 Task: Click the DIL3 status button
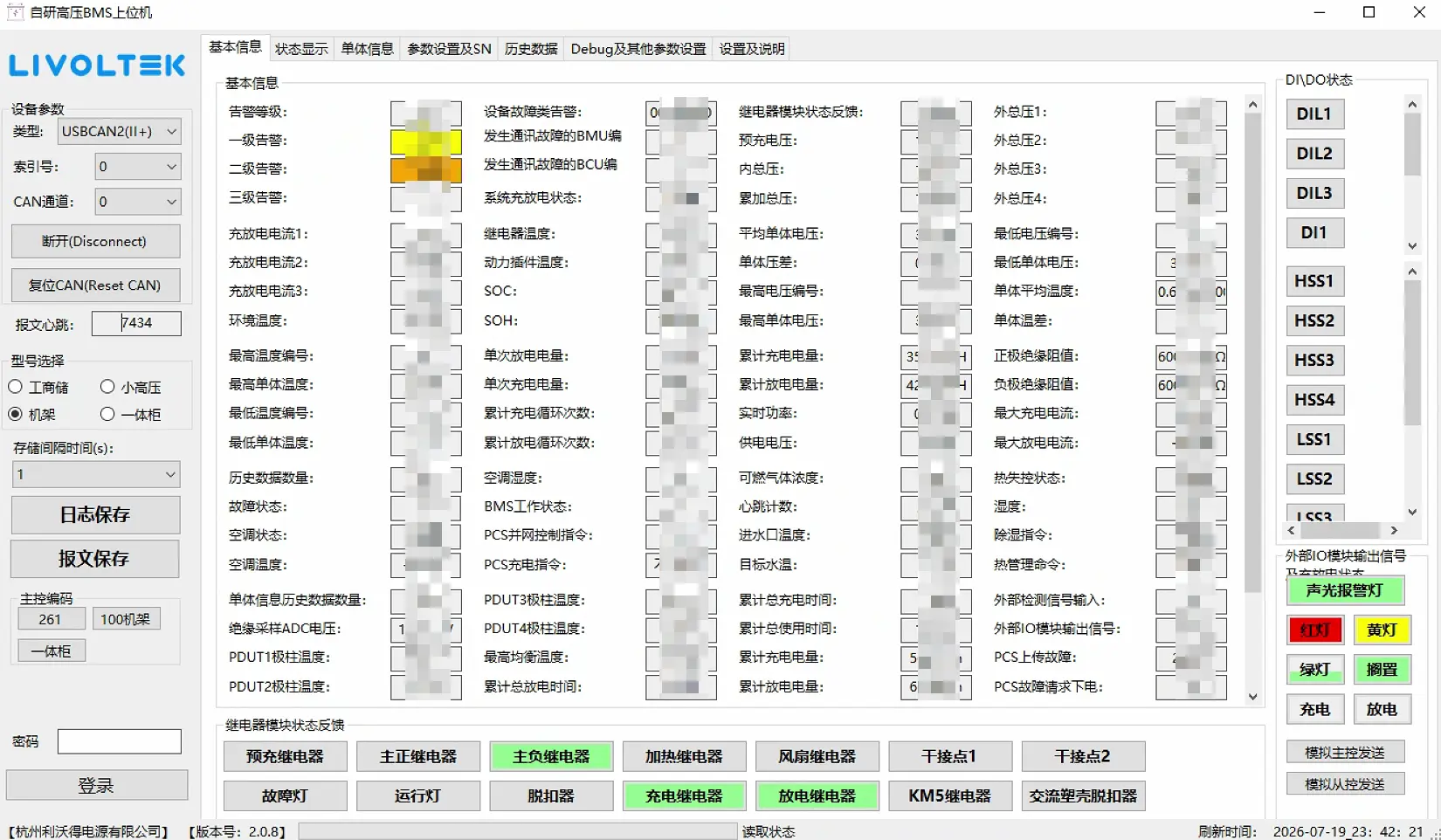(x=1314, y=193)
